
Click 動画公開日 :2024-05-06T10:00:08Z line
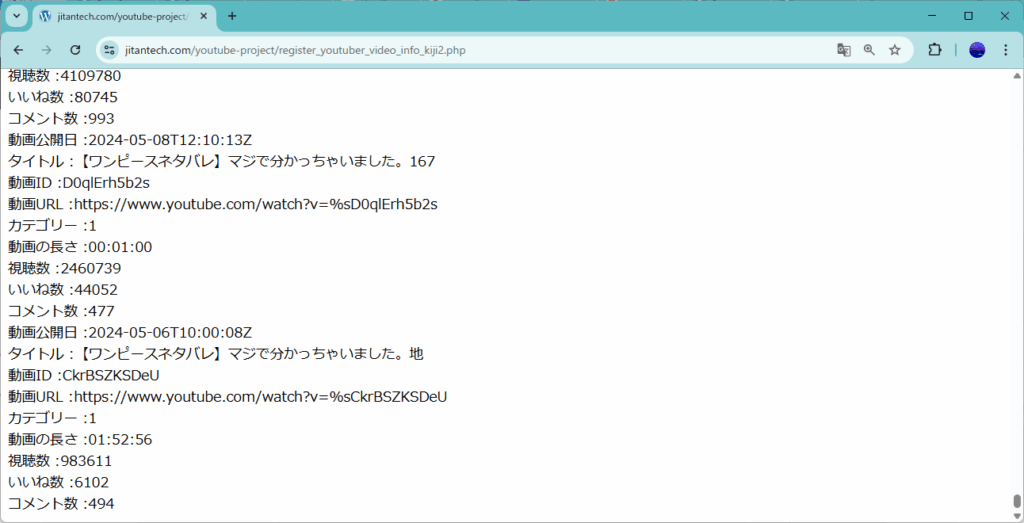point(130,332)
